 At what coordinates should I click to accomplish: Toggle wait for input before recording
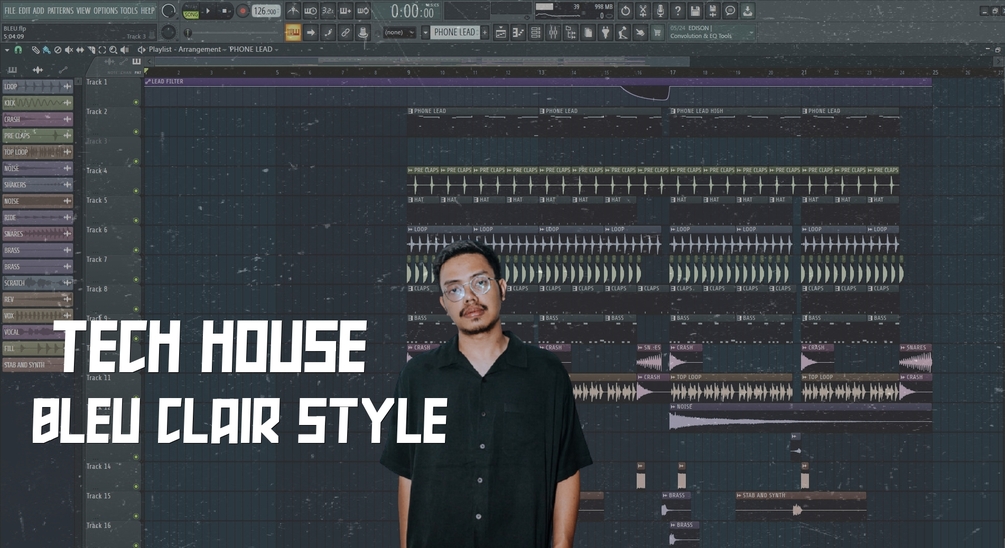coord(310,11)
